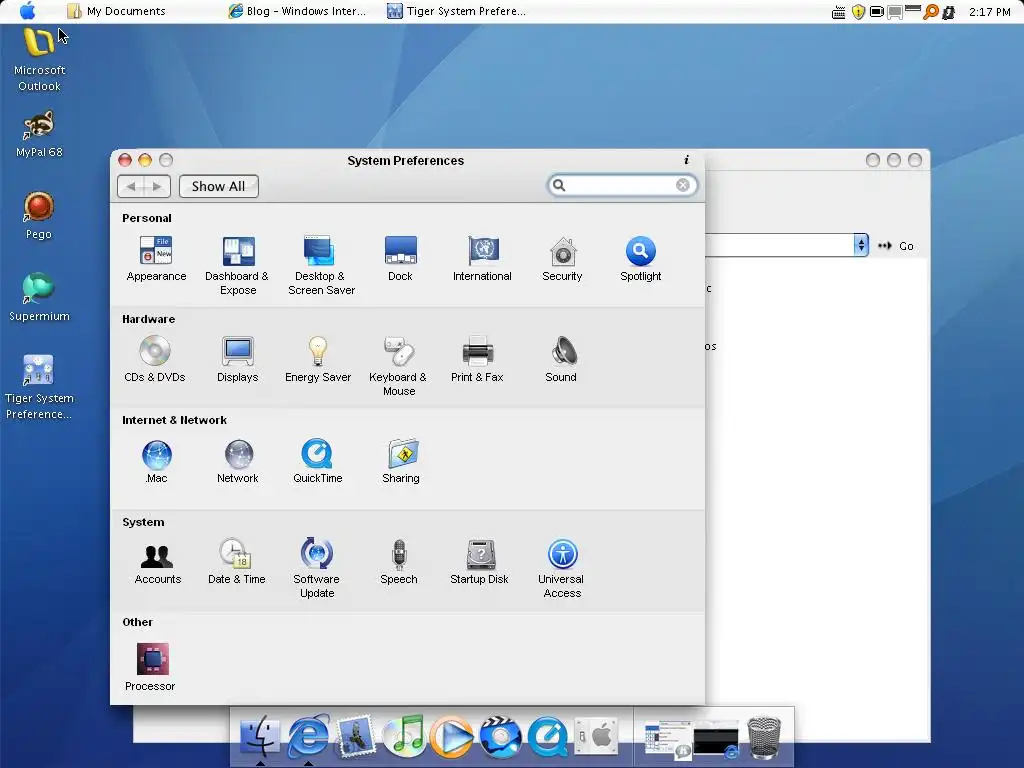1024x768 pixels.
Task: Click the info 'i' icon in title bar
Action: click(686, 160)
